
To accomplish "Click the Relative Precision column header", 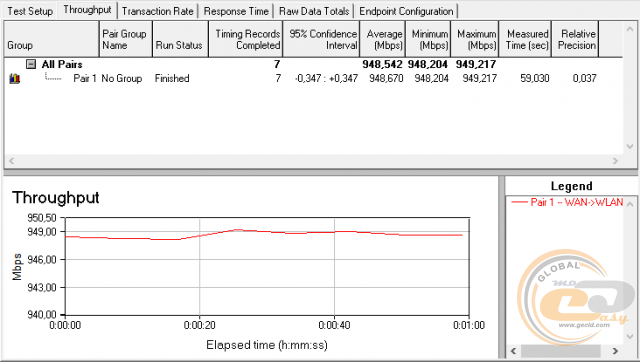I will [x=575, y=39].
